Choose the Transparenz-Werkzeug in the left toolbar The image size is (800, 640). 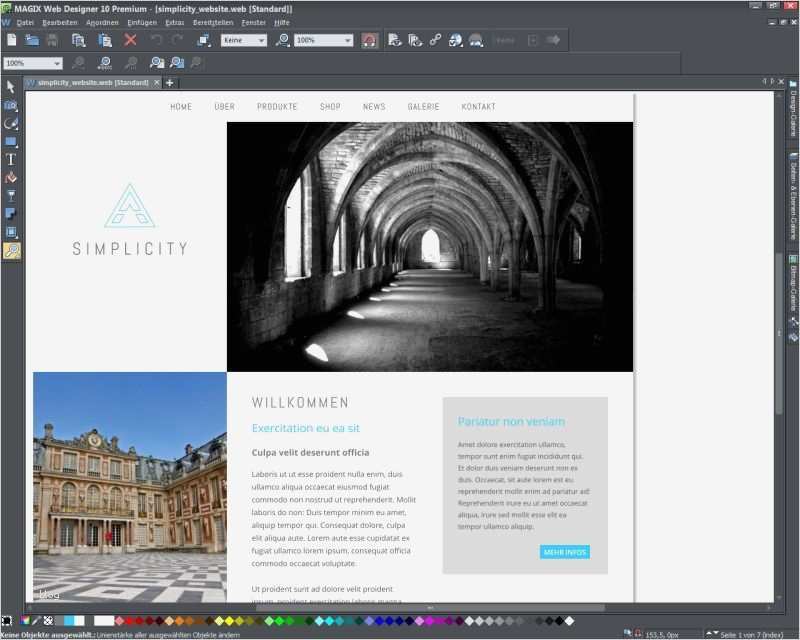(x=12, y=194)
